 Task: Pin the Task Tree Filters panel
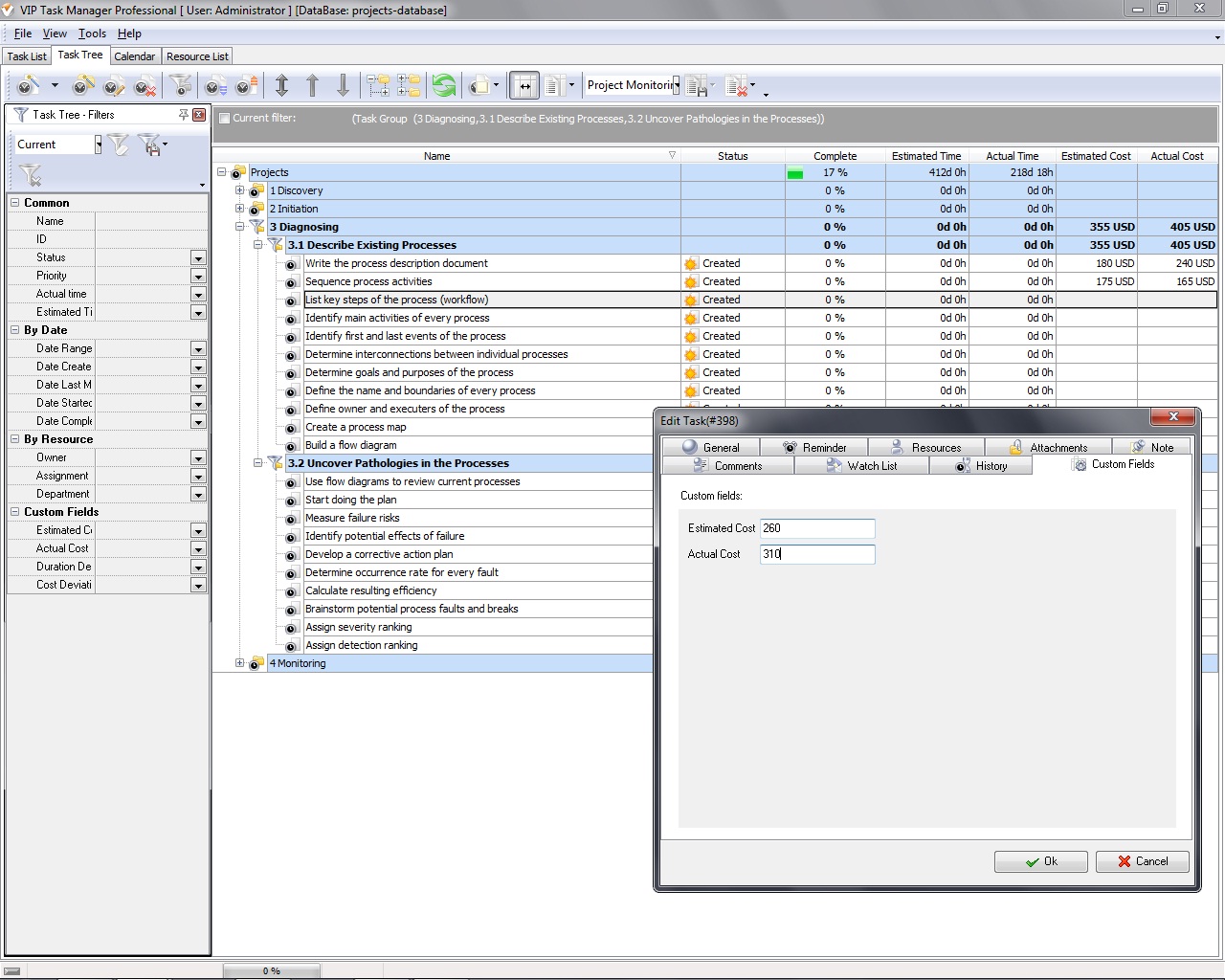(x=183, y=115)
